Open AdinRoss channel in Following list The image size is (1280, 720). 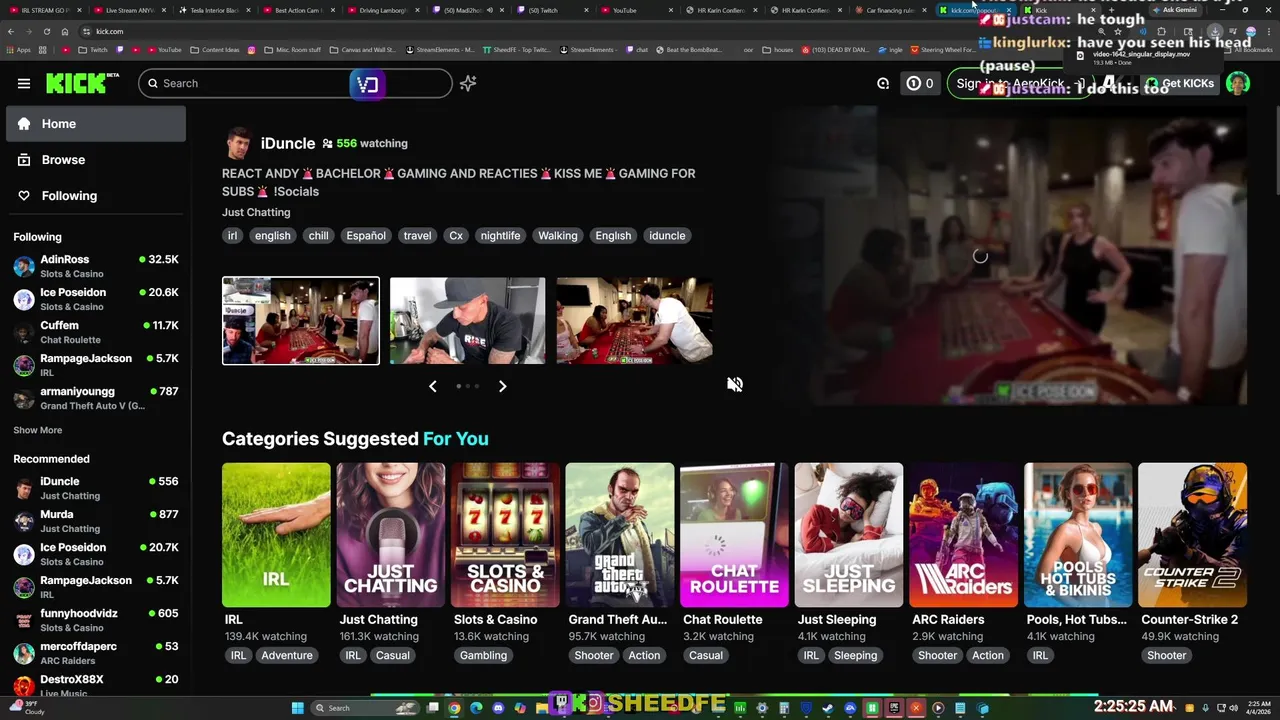(96, 266)
